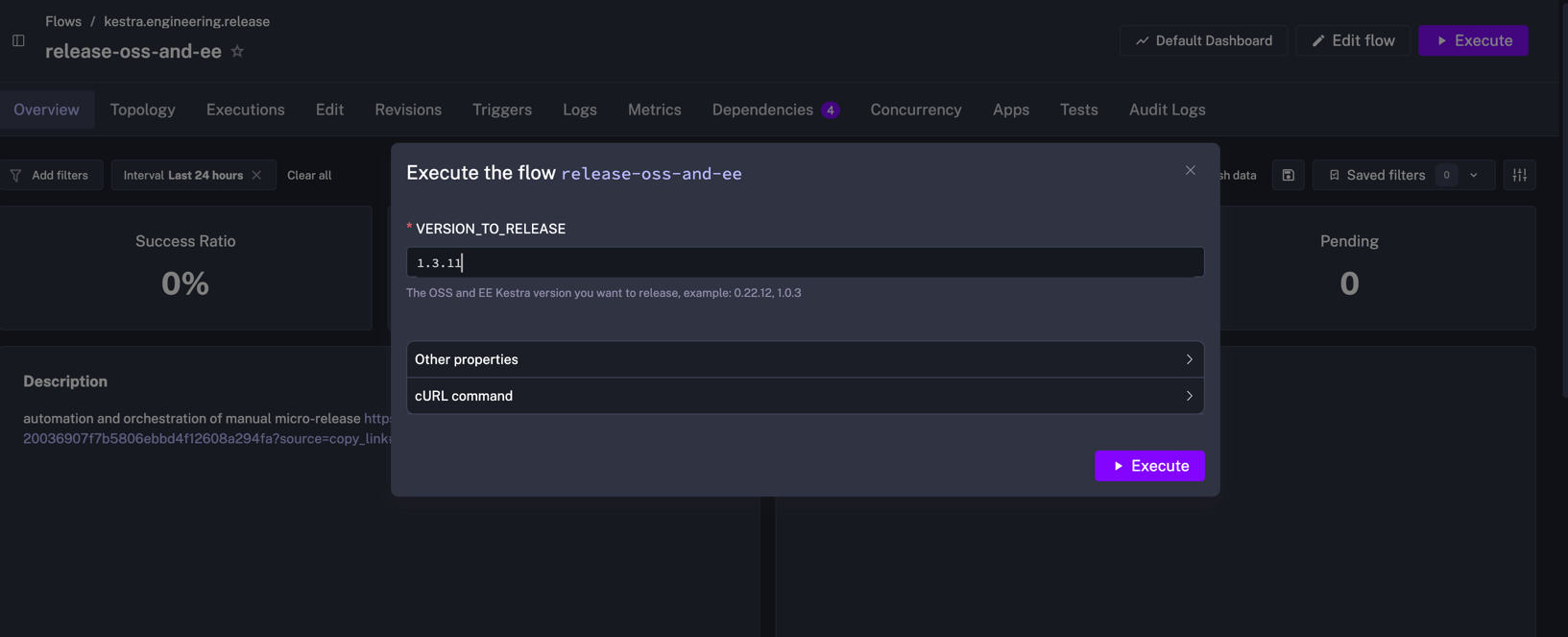
Task: Switch to the Triggers tab
Action: click(501, 110)
